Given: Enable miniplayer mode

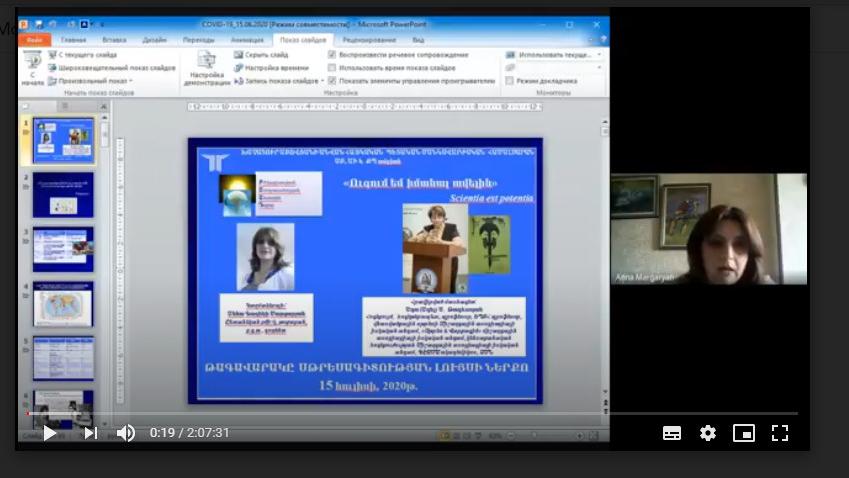Looking at the screenshot, I should point(743,433).
